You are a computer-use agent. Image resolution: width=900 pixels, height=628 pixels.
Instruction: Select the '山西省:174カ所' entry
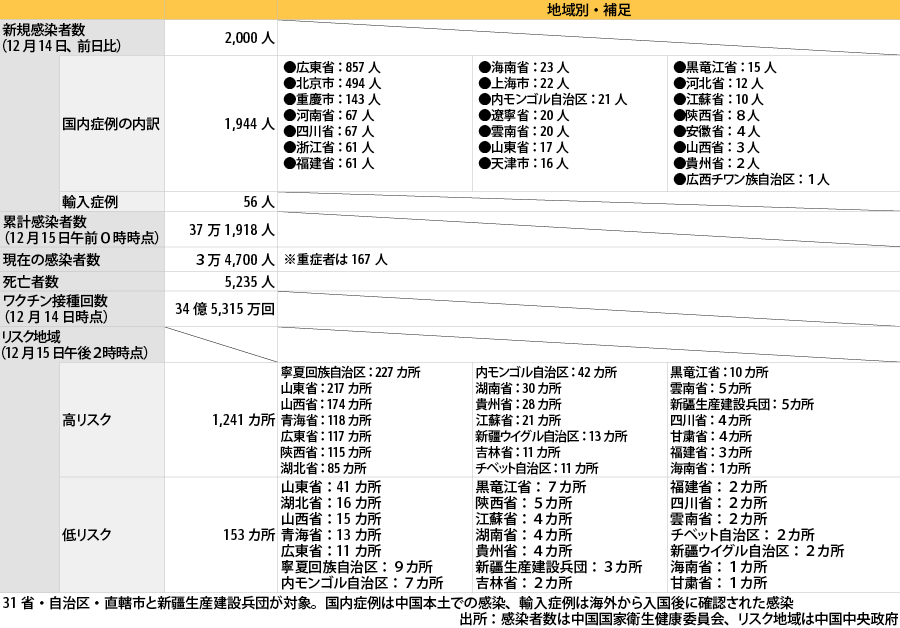[x=326, y=405]
